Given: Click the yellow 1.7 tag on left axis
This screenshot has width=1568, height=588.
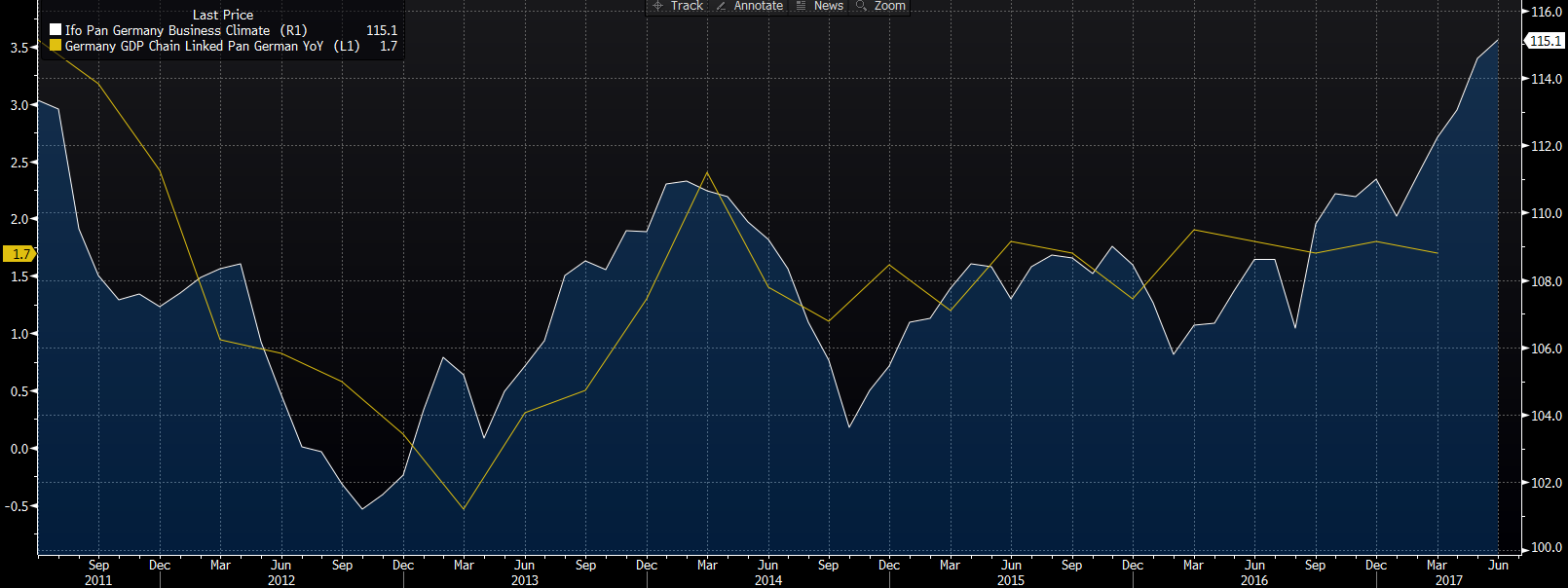Looking at the screenshot, I should (19, 254).
